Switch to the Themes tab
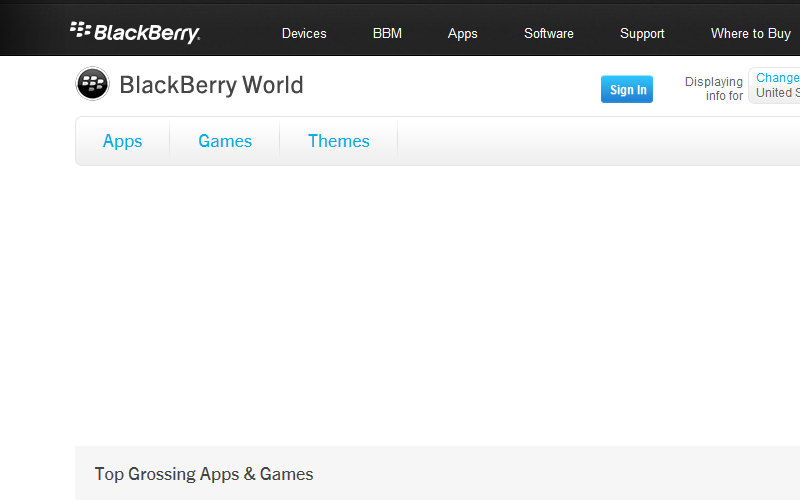The image size is (800, 500). 339,141
